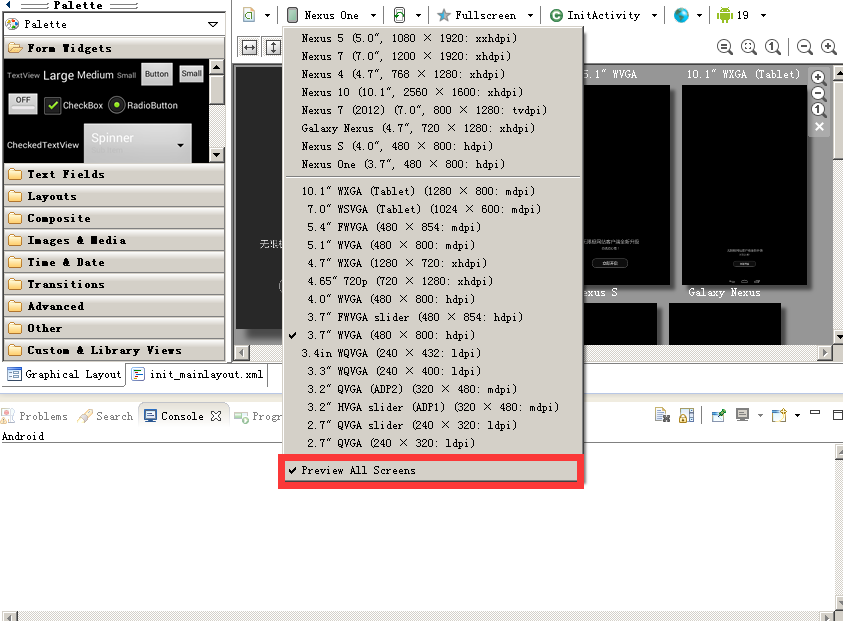The height and width of the screenshot is (621, 843).
Task: Expand the Transitions palette category
Action: click(x=114, y=284)
